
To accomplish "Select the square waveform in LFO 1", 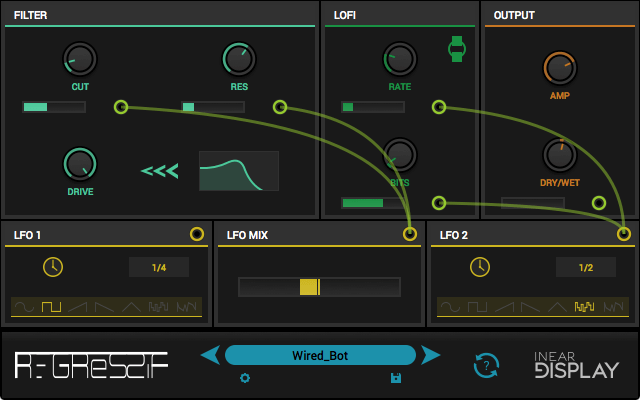I will [50, 307].
